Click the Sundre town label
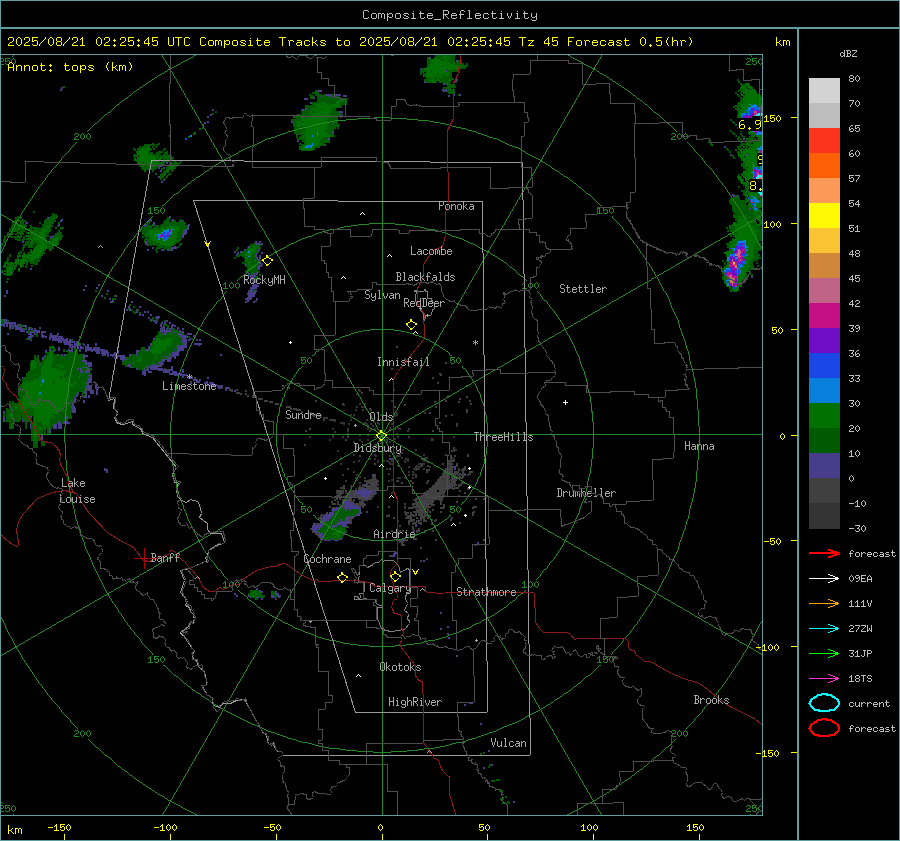Image resolution: width=900 pixels, height=841 pixels. pyautogui.click(x=303, y=414)
